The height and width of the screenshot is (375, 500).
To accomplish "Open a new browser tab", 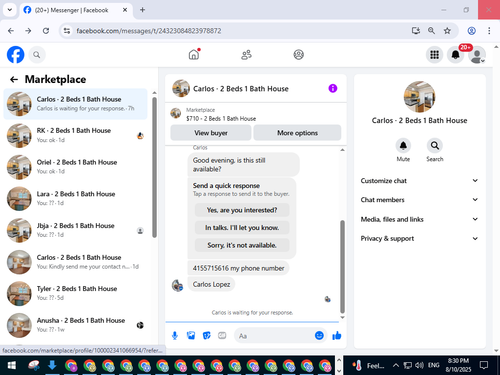I will click(142, 10).
